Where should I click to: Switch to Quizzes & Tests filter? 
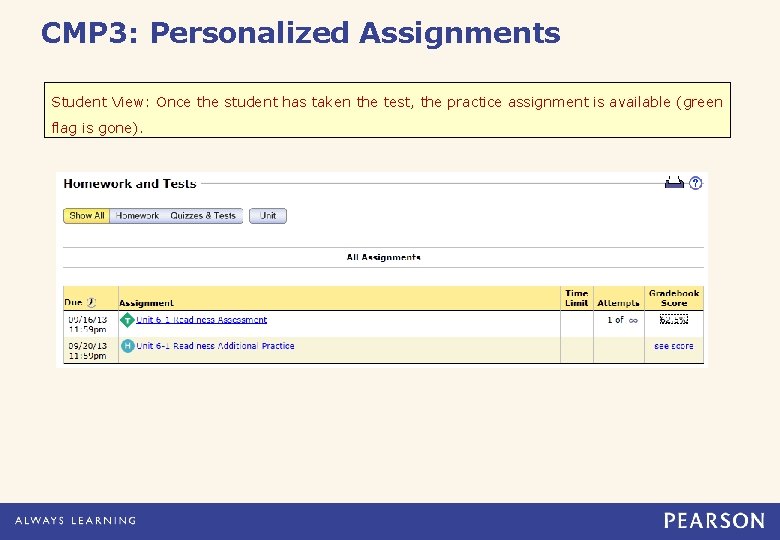pos(203,216)
